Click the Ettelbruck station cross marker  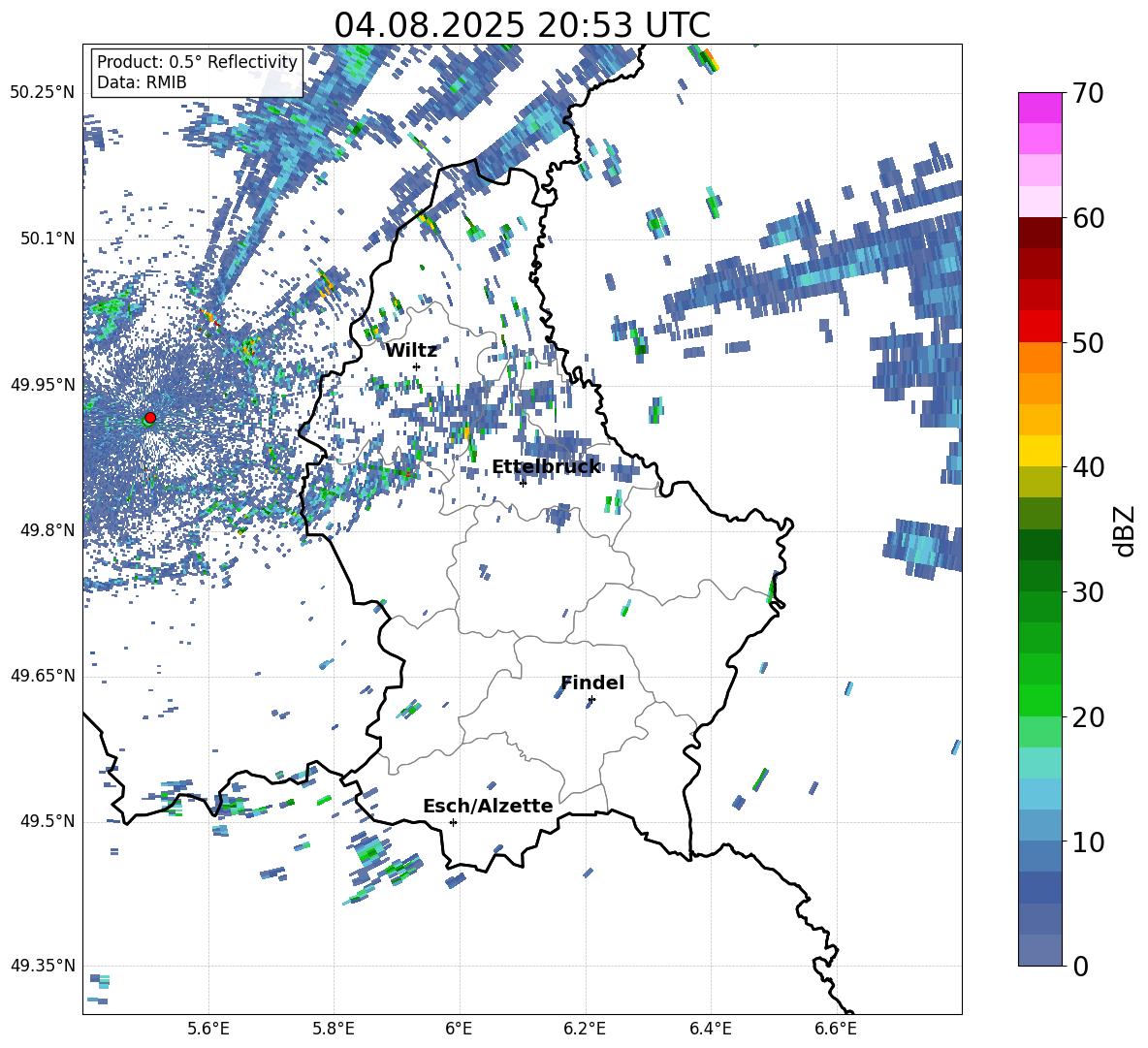click(x=523, y=482)
